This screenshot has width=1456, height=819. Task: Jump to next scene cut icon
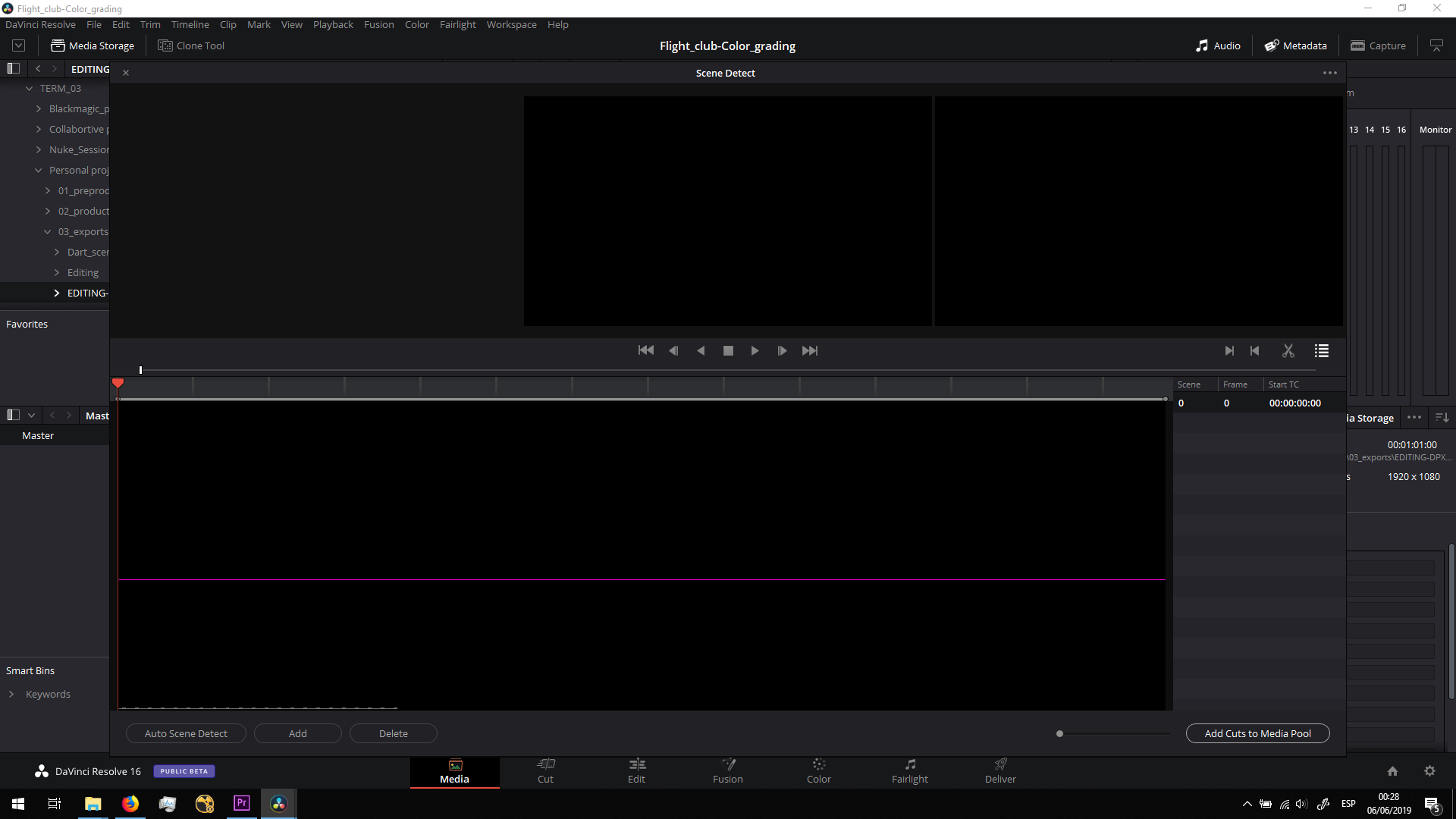click(x=1229, y=350)
